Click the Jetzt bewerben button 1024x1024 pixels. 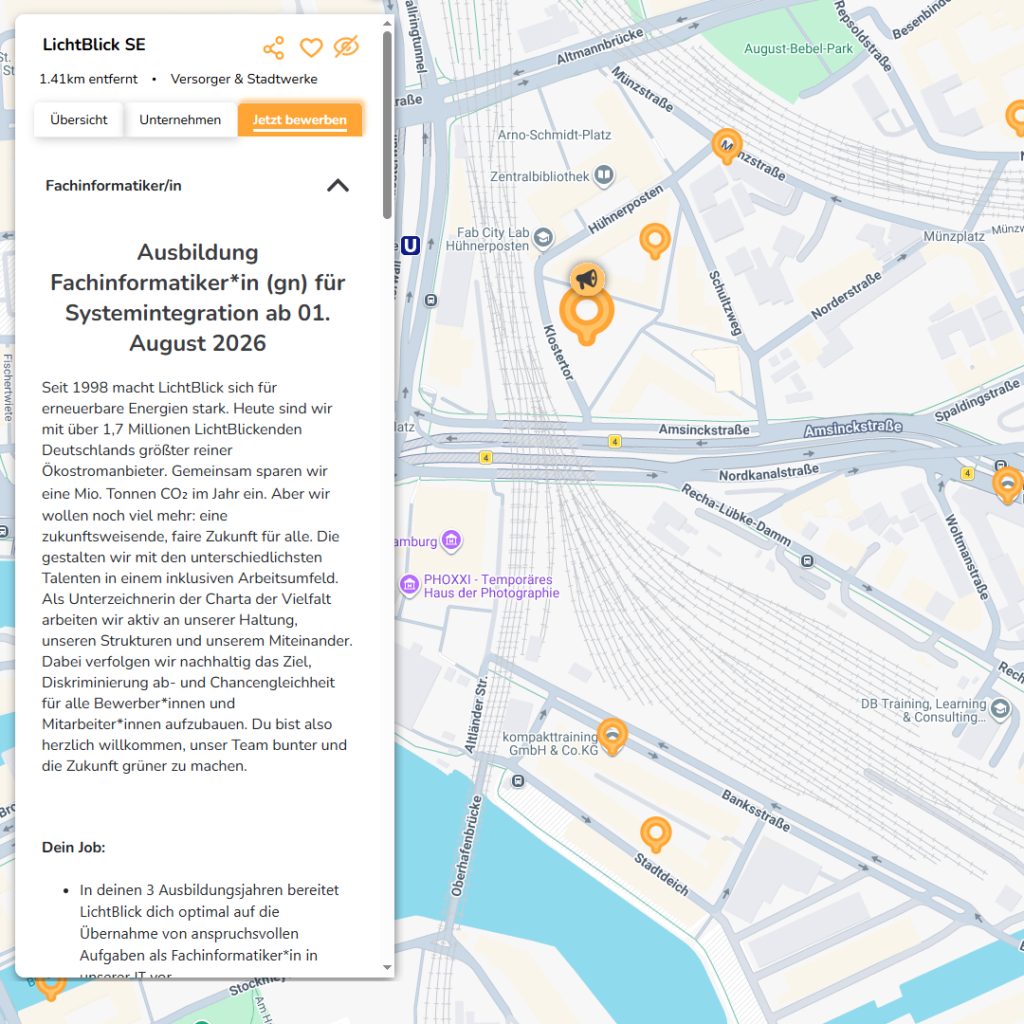[300, 120]
